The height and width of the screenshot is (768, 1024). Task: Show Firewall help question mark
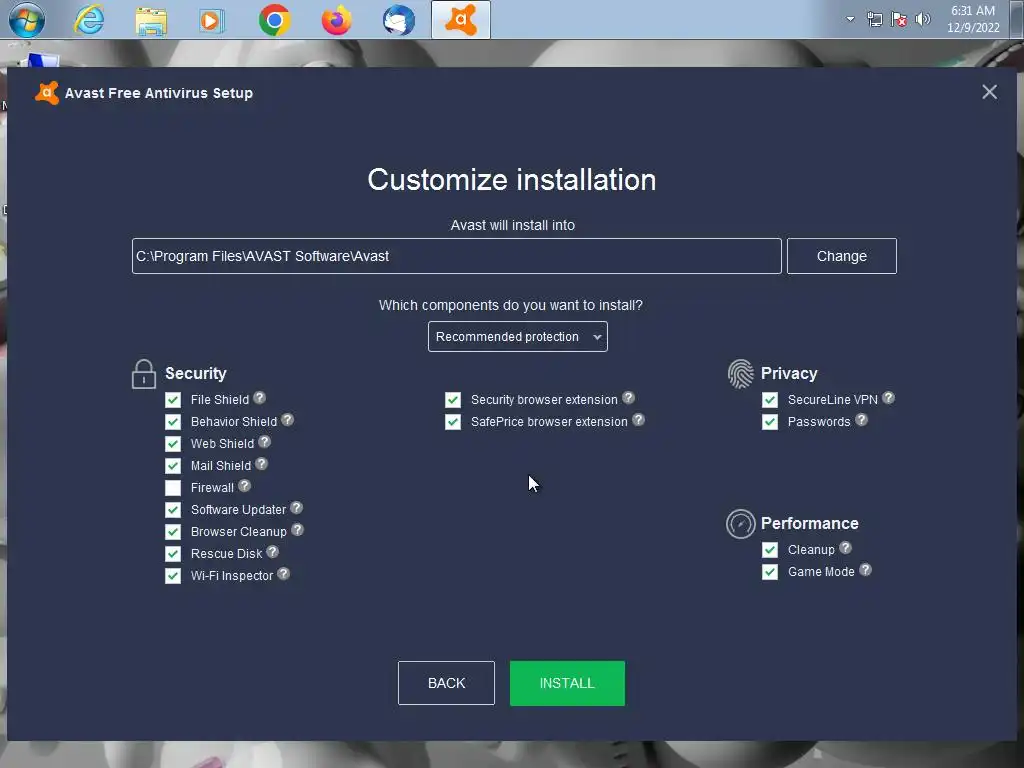click(x=244, y=486)
